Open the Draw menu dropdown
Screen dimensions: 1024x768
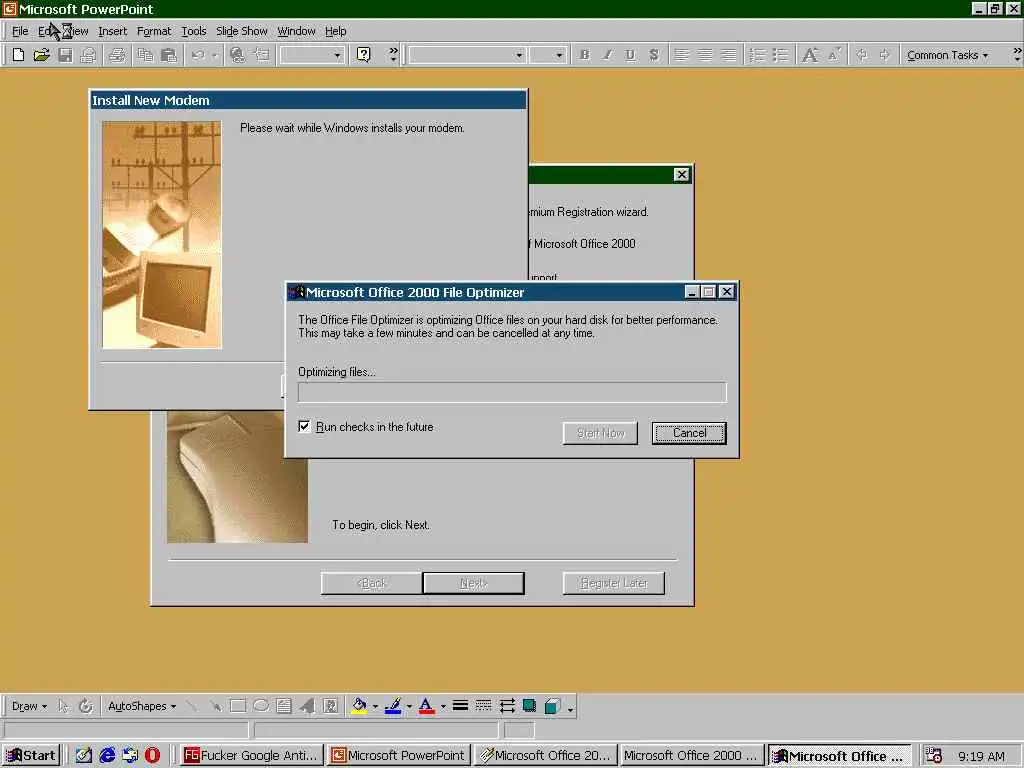tap(29, 706)
